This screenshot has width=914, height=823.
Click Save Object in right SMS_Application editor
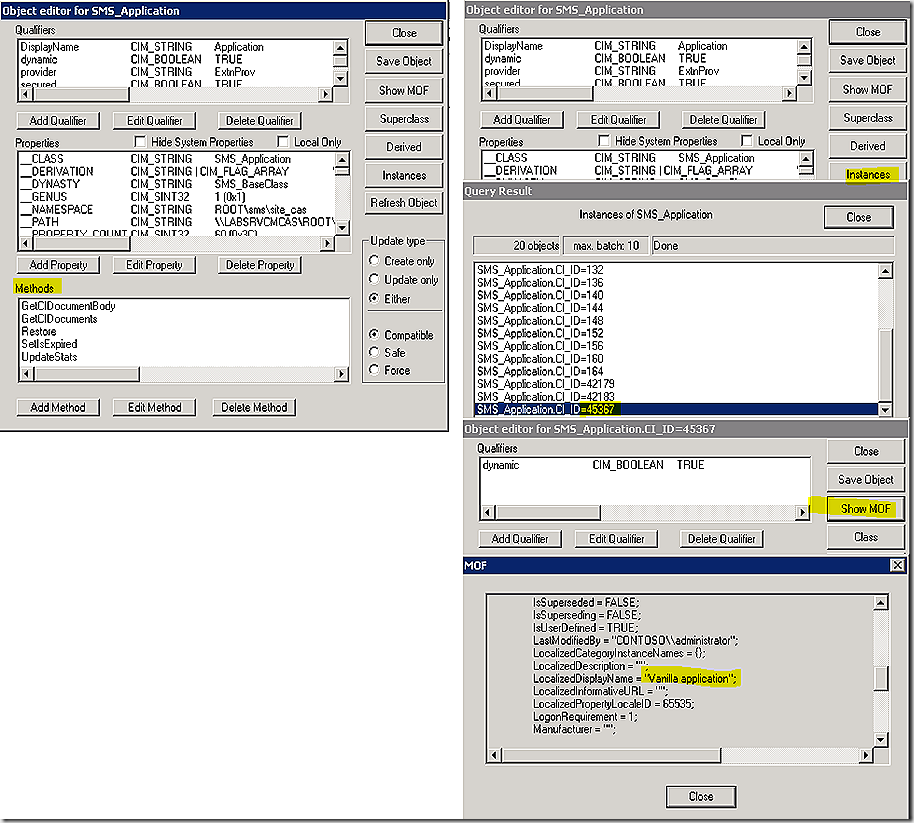pyautogui.click(x=867, y=60)
